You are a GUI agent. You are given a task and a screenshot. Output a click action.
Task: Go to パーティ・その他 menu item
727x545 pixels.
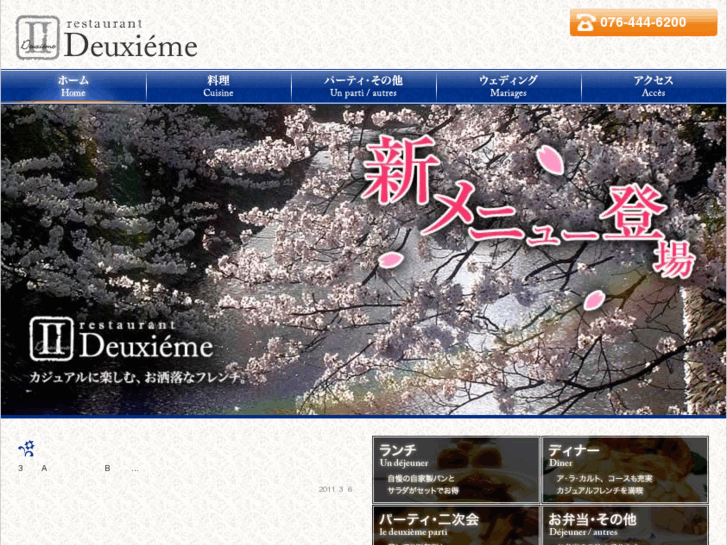364,86
